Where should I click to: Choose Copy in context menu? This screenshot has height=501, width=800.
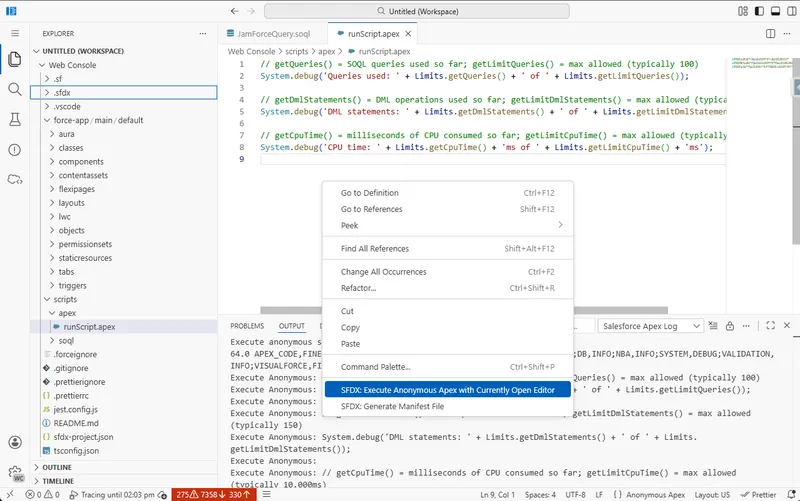[447, 328]
